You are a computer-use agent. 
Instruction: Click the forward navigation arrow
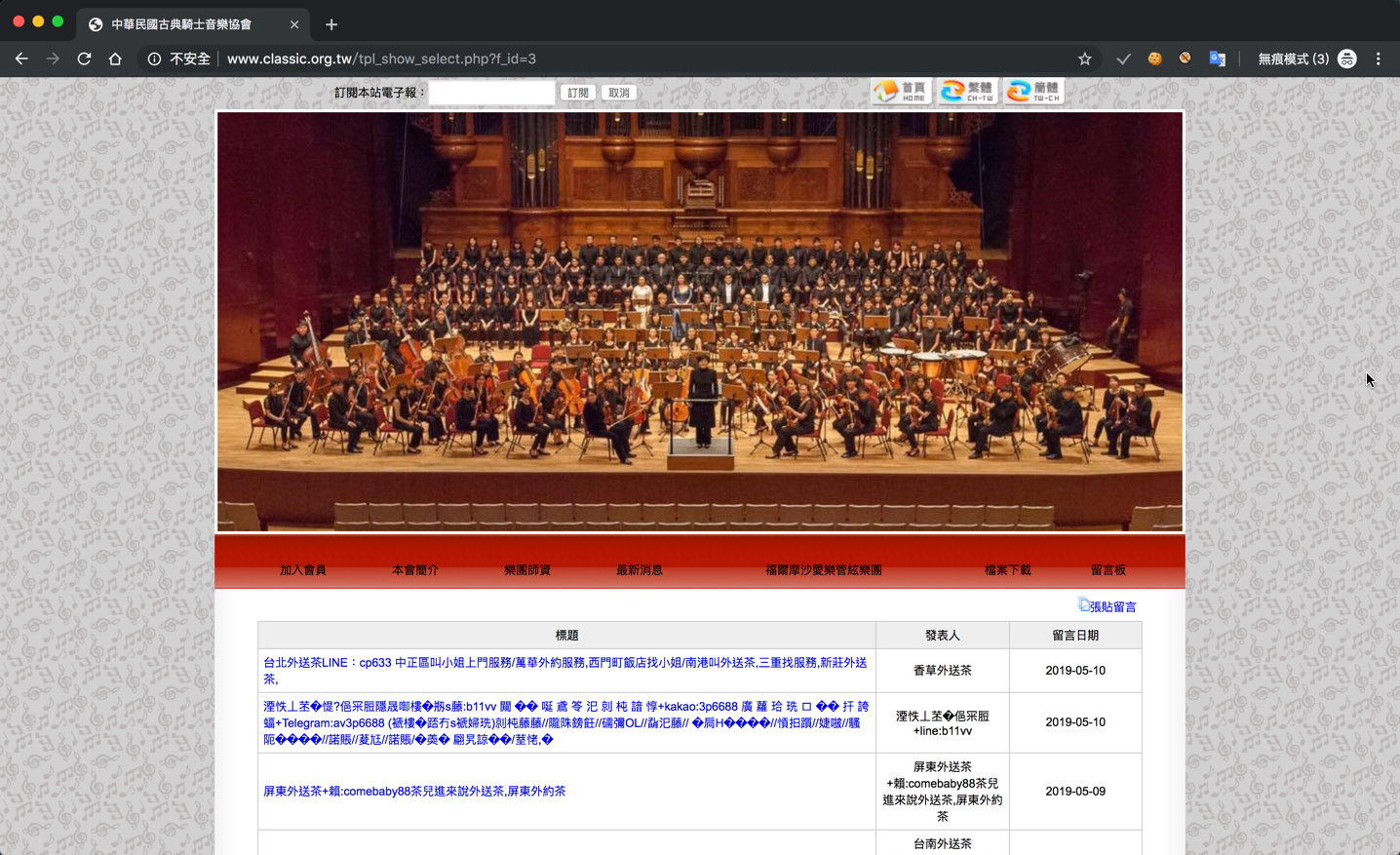[53, 58]
